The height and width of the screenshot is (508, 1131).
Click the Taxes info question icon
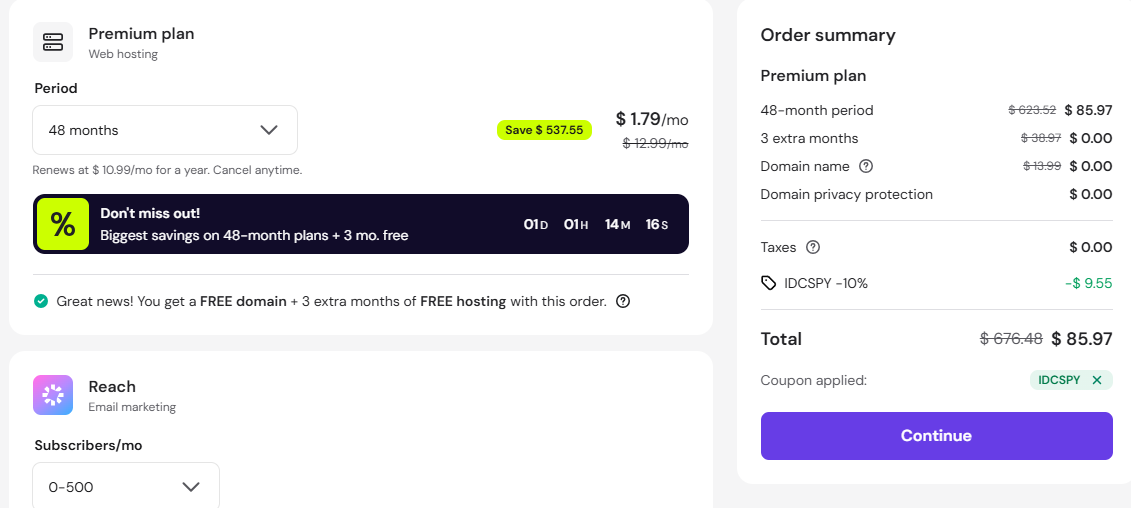click(x=813, y=247)
